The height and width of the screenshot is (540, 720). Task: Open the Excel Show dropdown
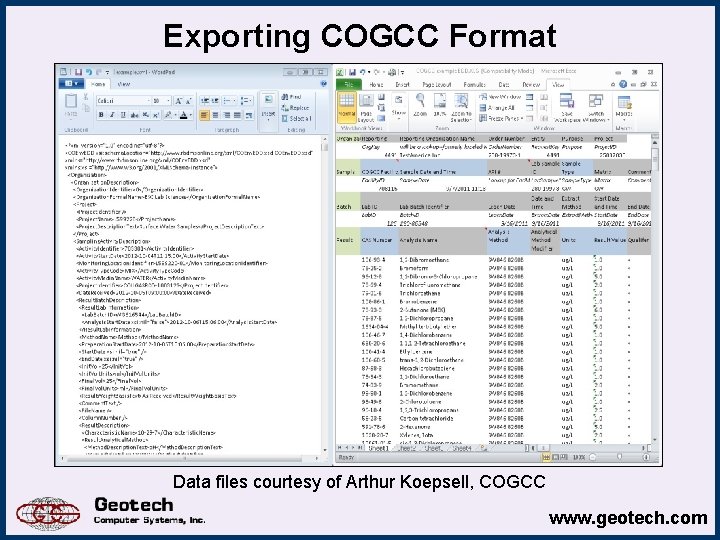[399, 107]
